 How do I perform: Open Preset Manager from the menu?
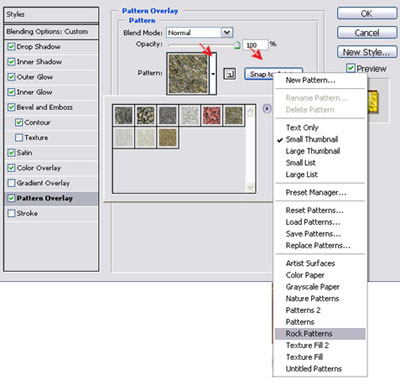pyautogui.click(x=316, y=192)
